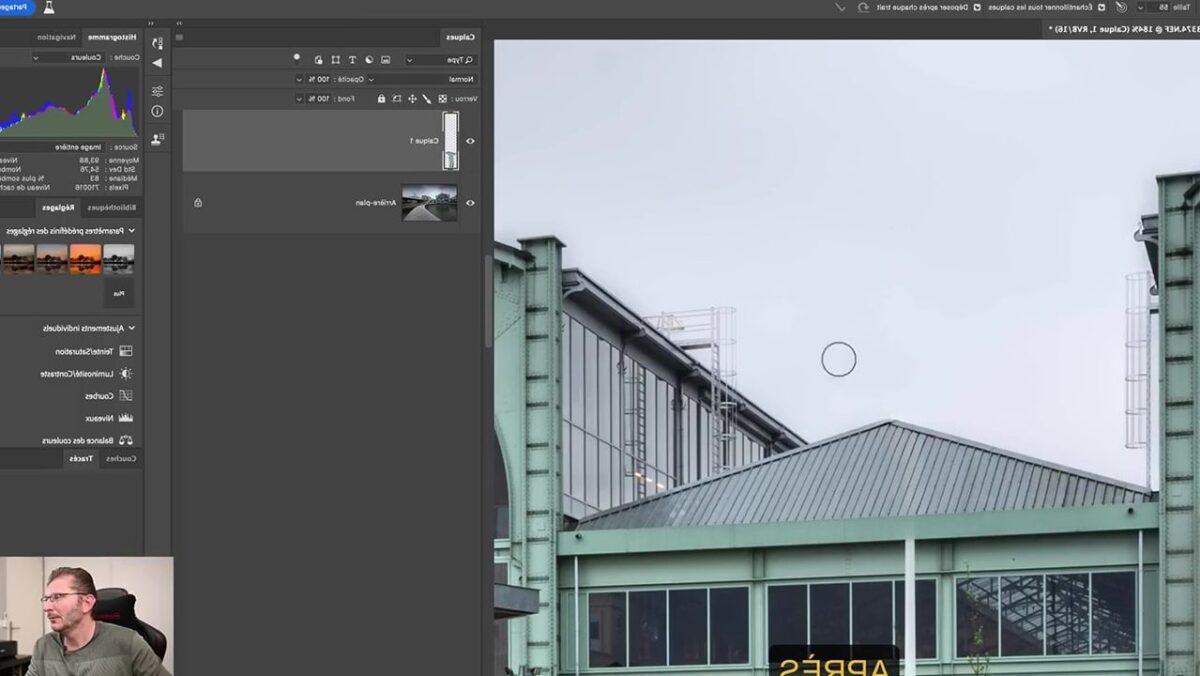
Task: Switch to the Bibliothèques tab
Action: tap(112, 208)
